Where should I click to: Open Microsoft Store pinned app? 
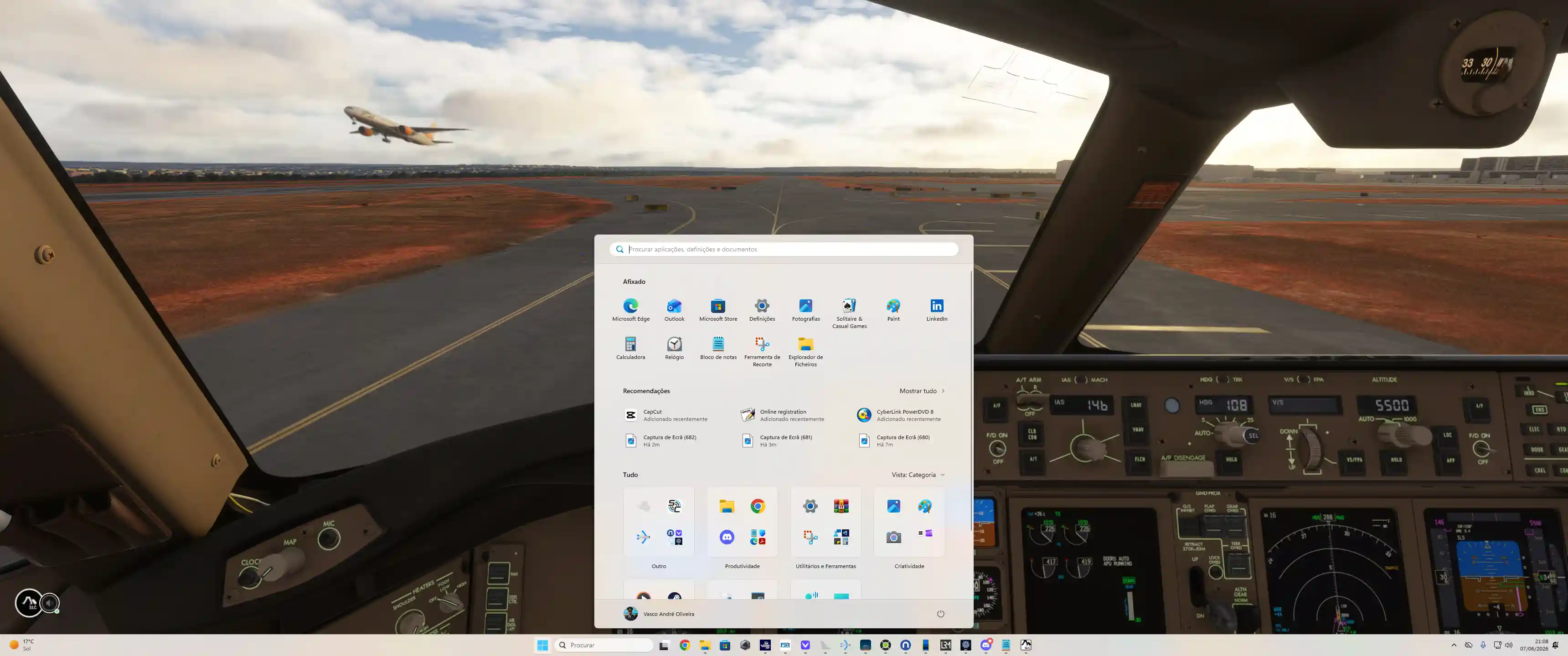717,310
